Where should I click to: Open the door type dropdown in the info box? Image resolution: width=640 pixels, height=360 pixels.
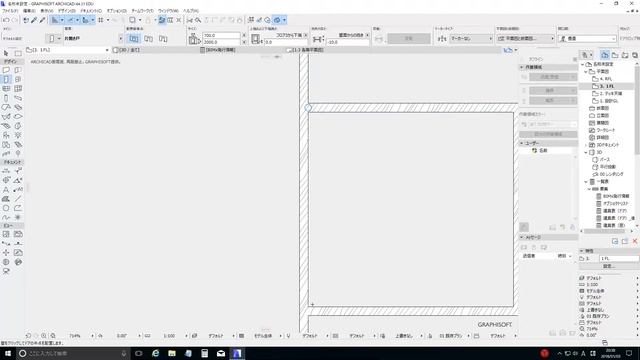121,38
